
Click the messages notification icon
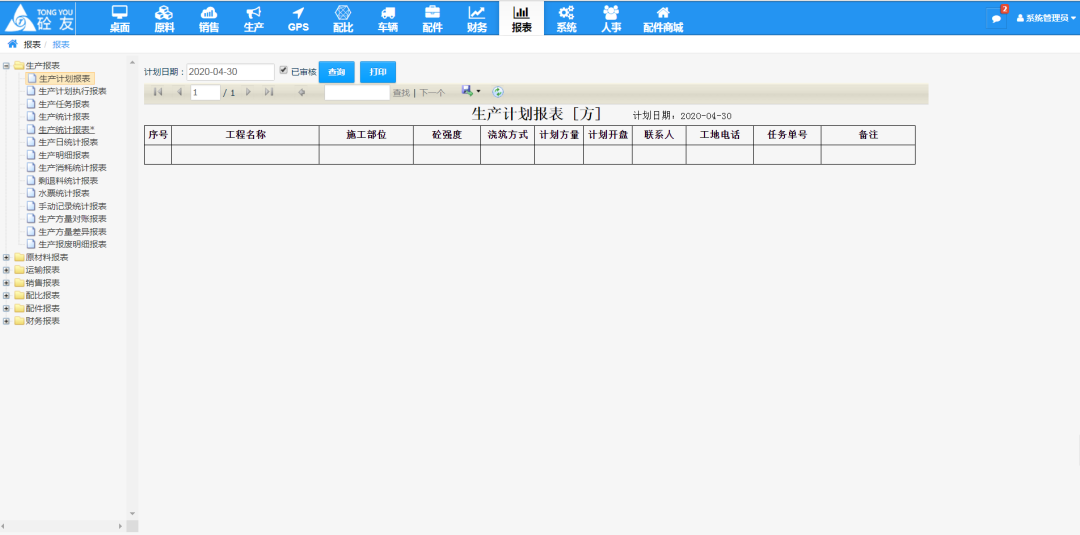click(x=996, y=18)
